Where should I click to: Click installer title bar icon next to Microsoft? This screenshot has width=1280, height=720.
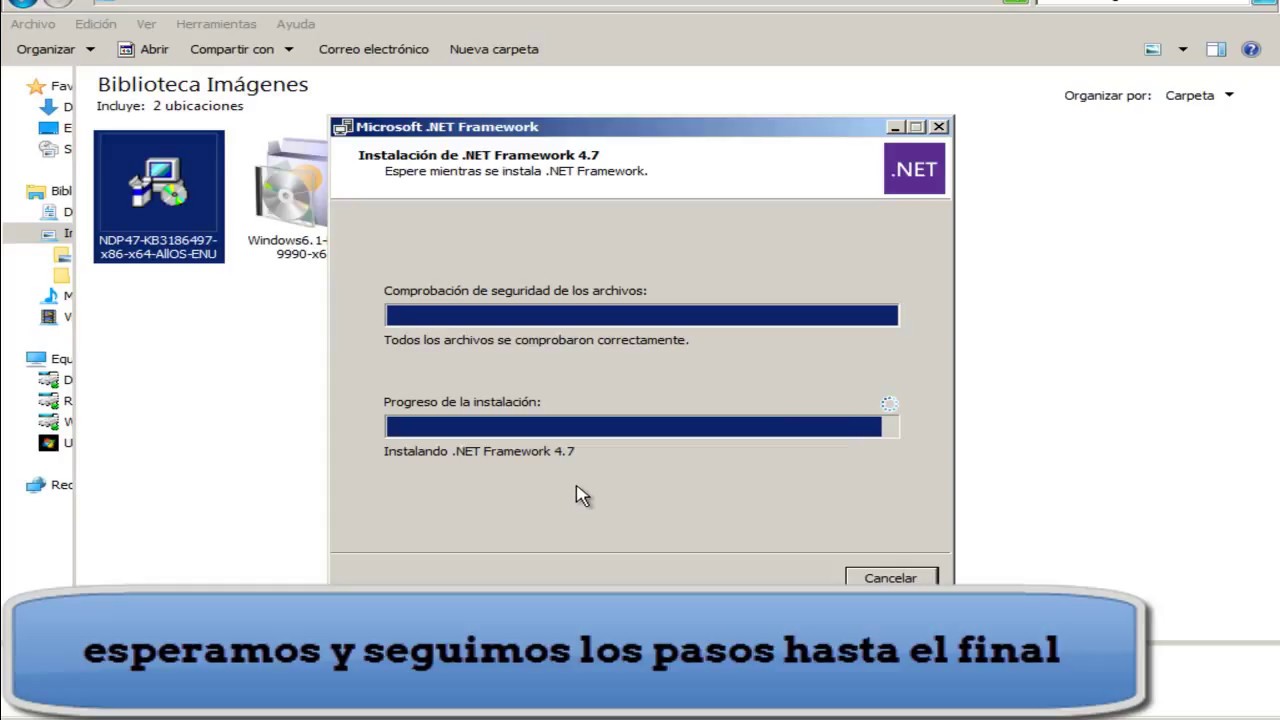343,127
